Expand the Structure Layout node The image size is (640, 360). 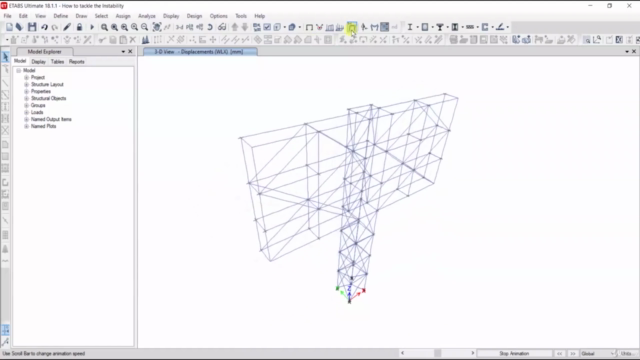[x=27, y=84]
